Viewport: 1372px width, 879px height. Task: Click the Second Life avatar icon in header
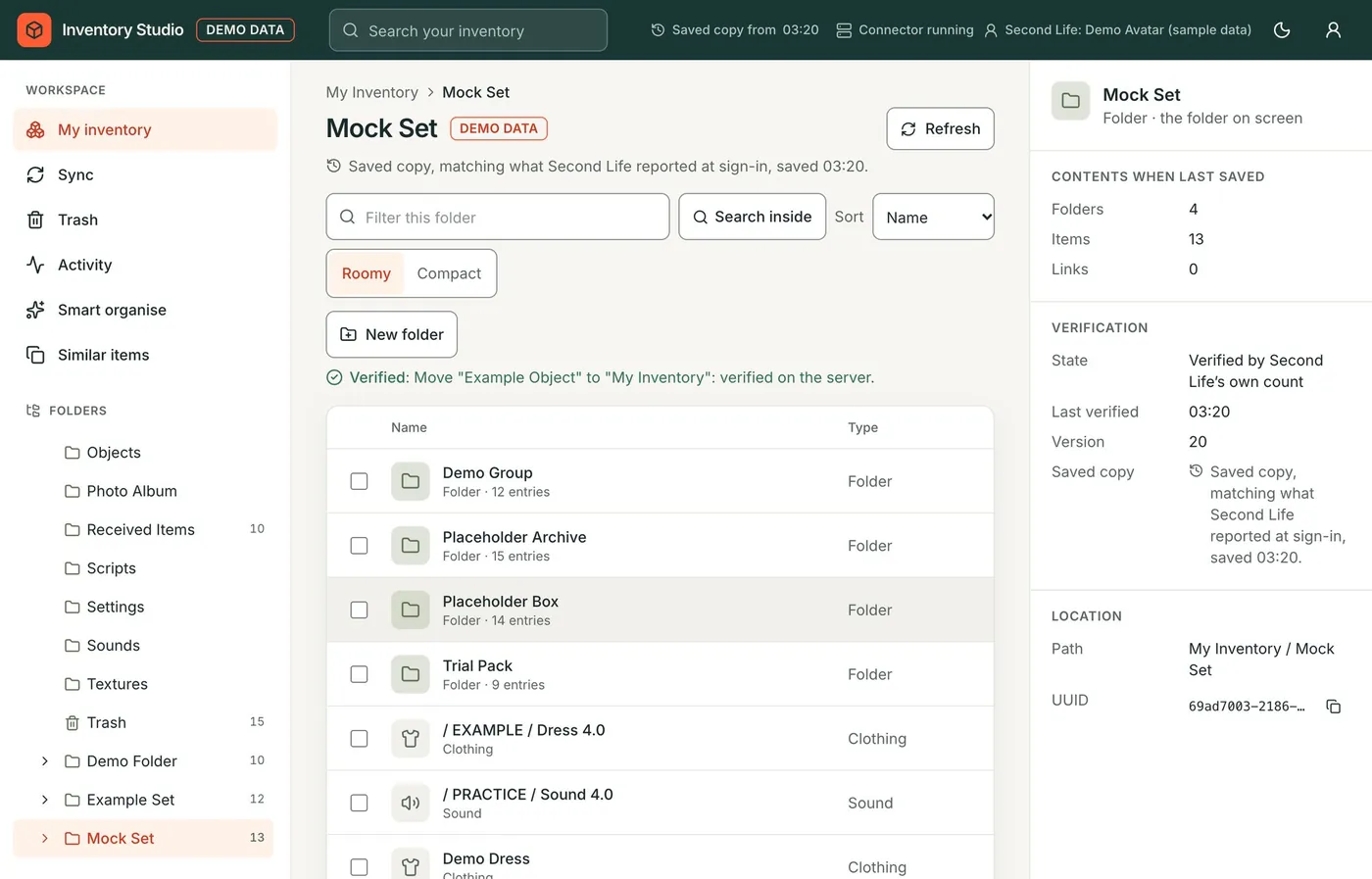pos(991,30)
